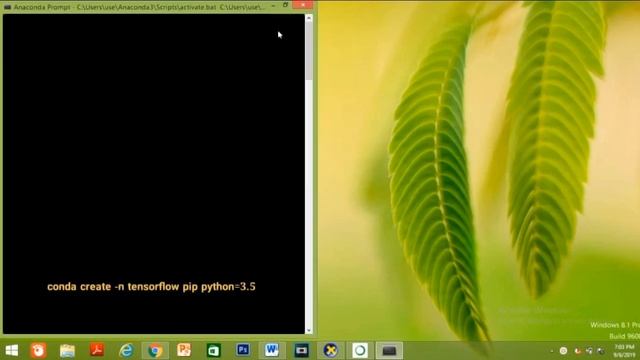Switch to the Anaconda Prompt taskbar button

click(389, 351)
